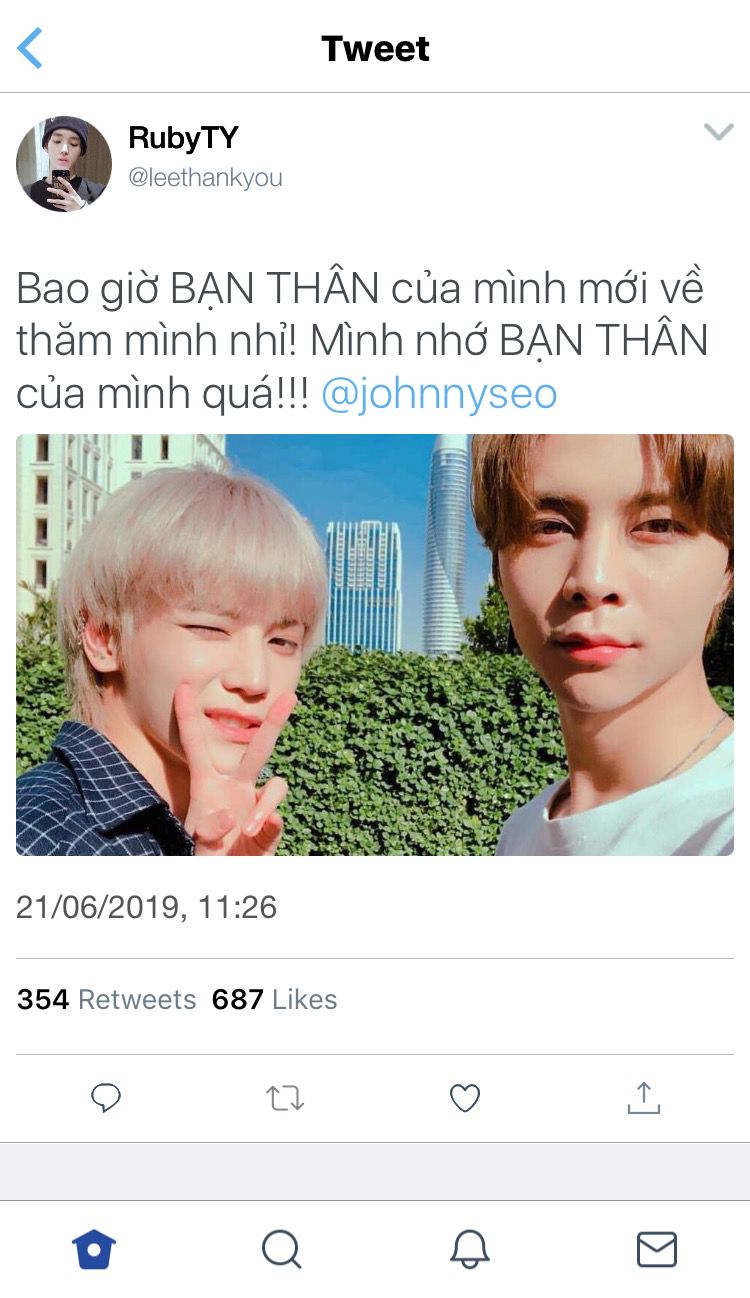Screen dimensions: 750x1298
Task: Open the Notifications bell tab
Action: [469, 1249]
